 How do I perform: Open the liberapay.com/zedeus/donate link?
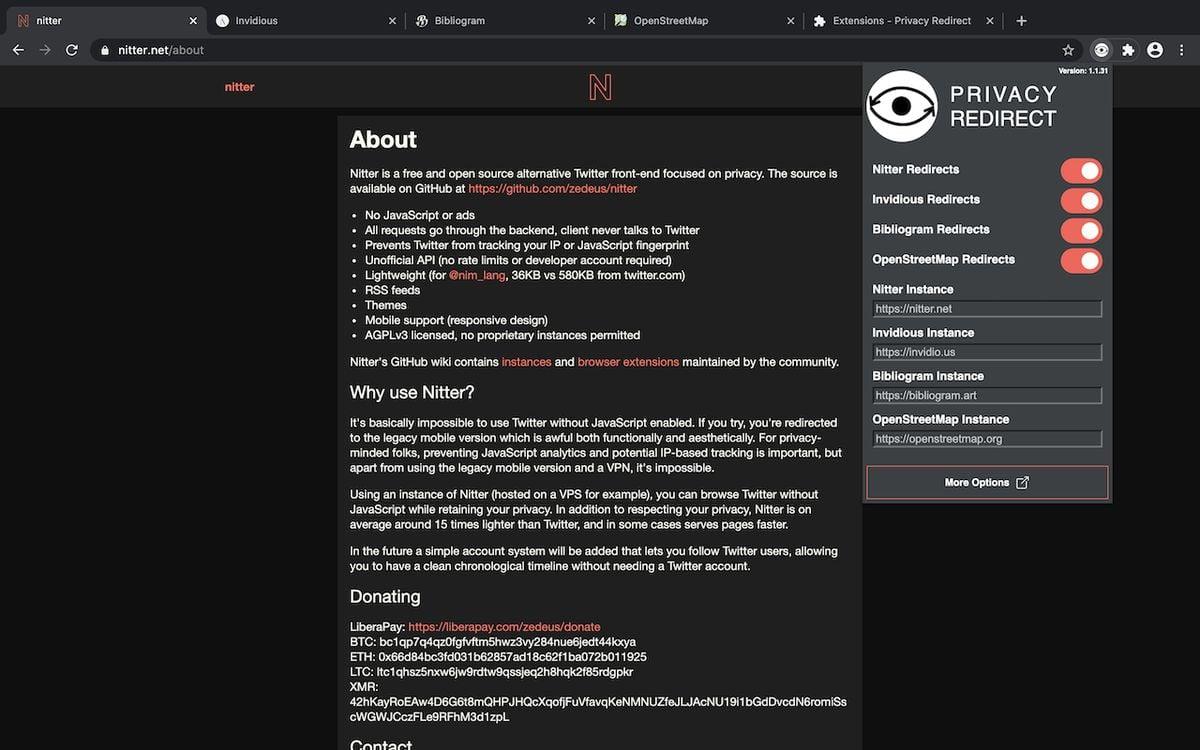[x=504, y=627]
